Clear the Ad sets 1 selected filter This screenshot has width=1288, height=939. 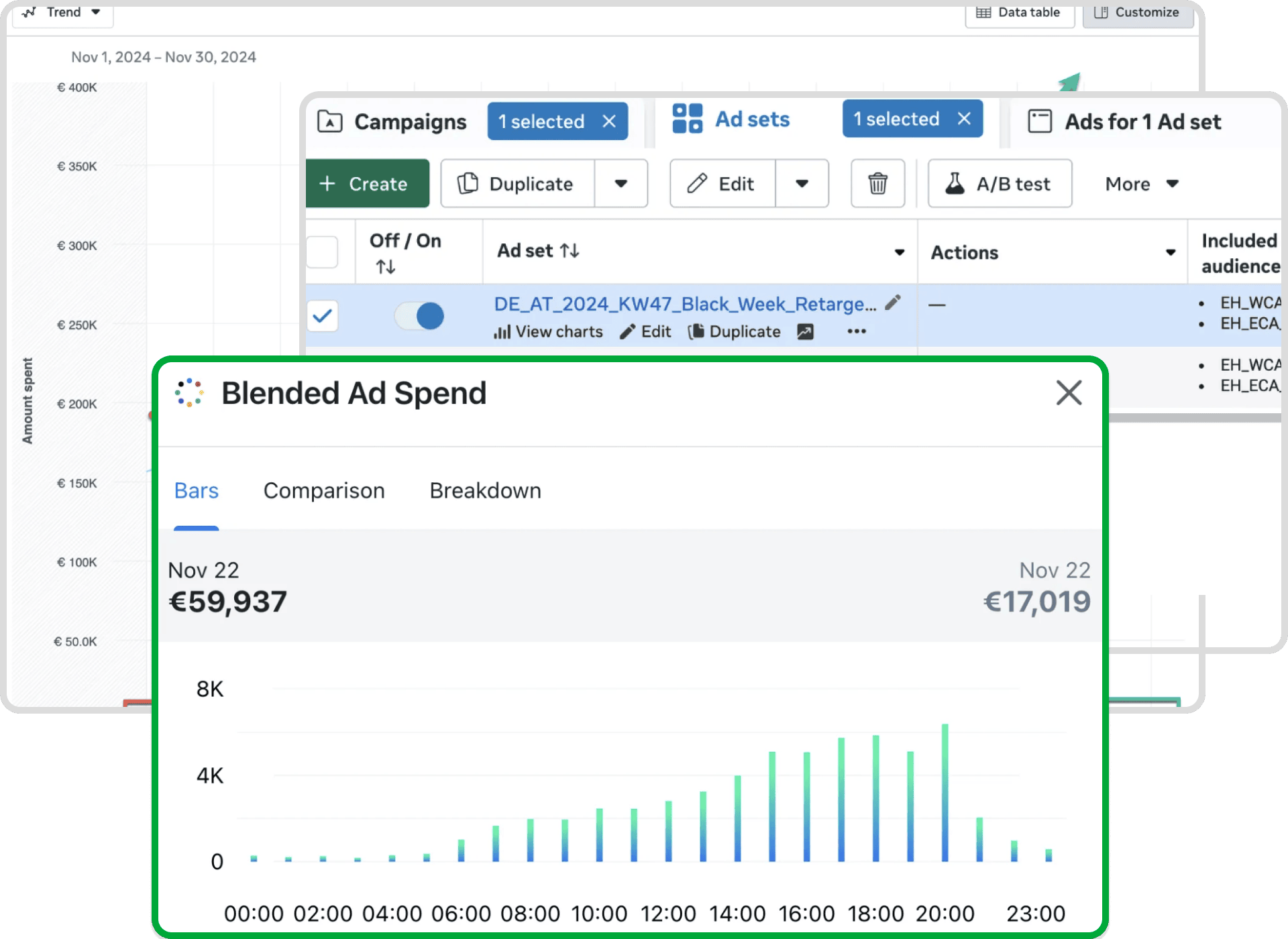(x=964, y=119)
